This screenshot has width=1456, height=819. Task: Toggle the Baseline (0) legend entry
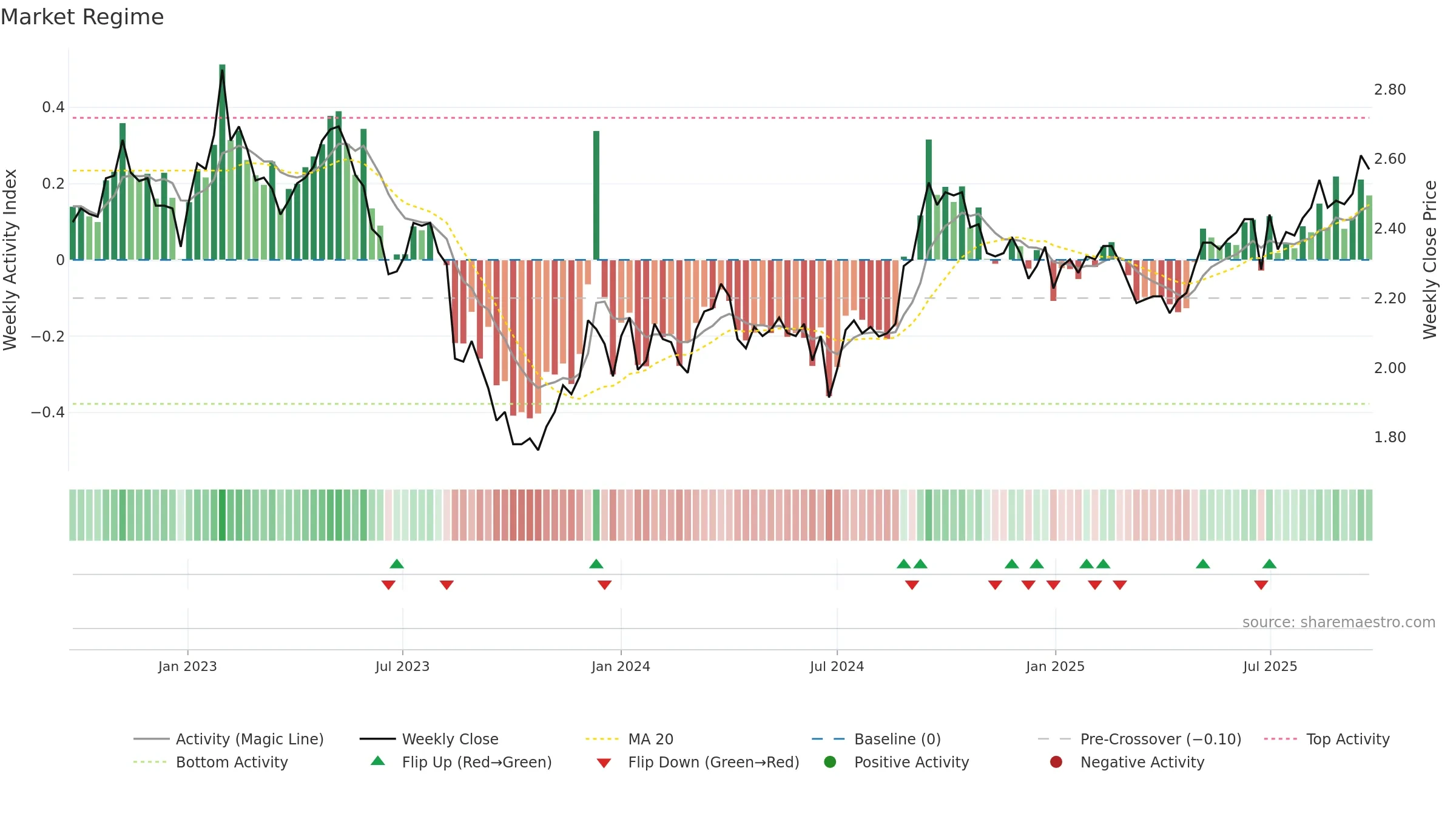[876, 739]
